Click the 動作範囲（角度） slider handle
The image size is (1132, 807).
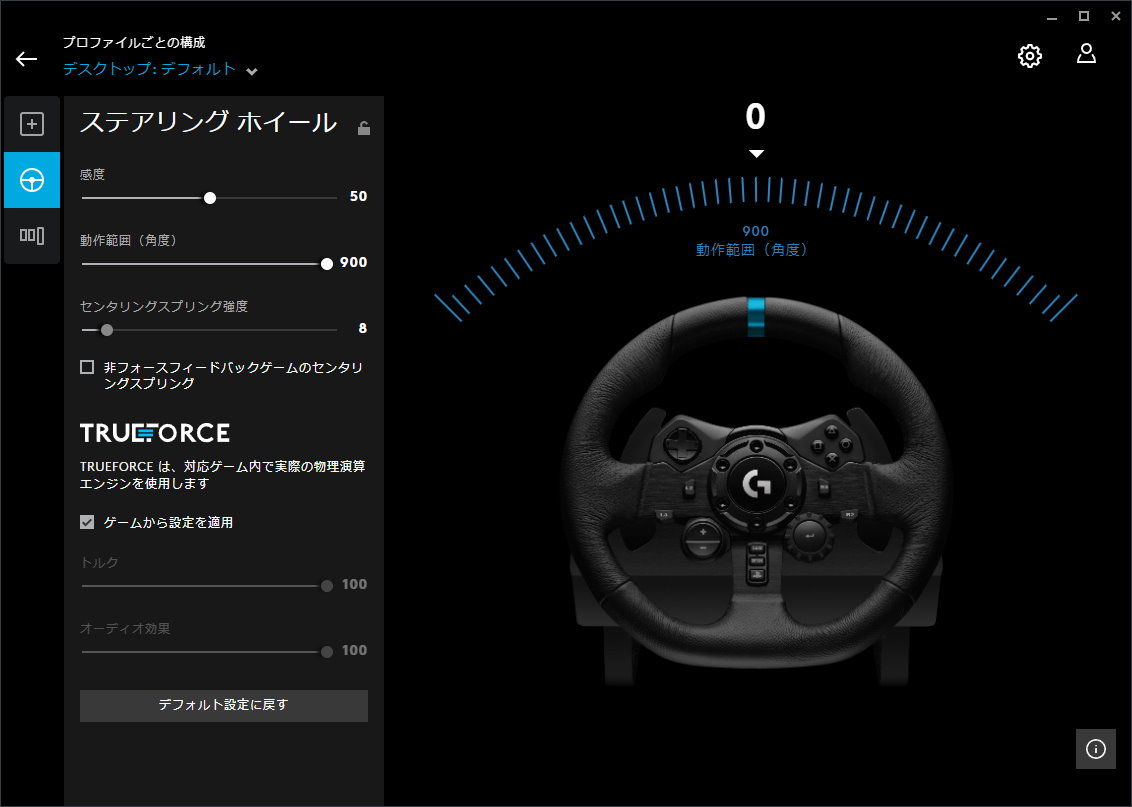[327, 264]
